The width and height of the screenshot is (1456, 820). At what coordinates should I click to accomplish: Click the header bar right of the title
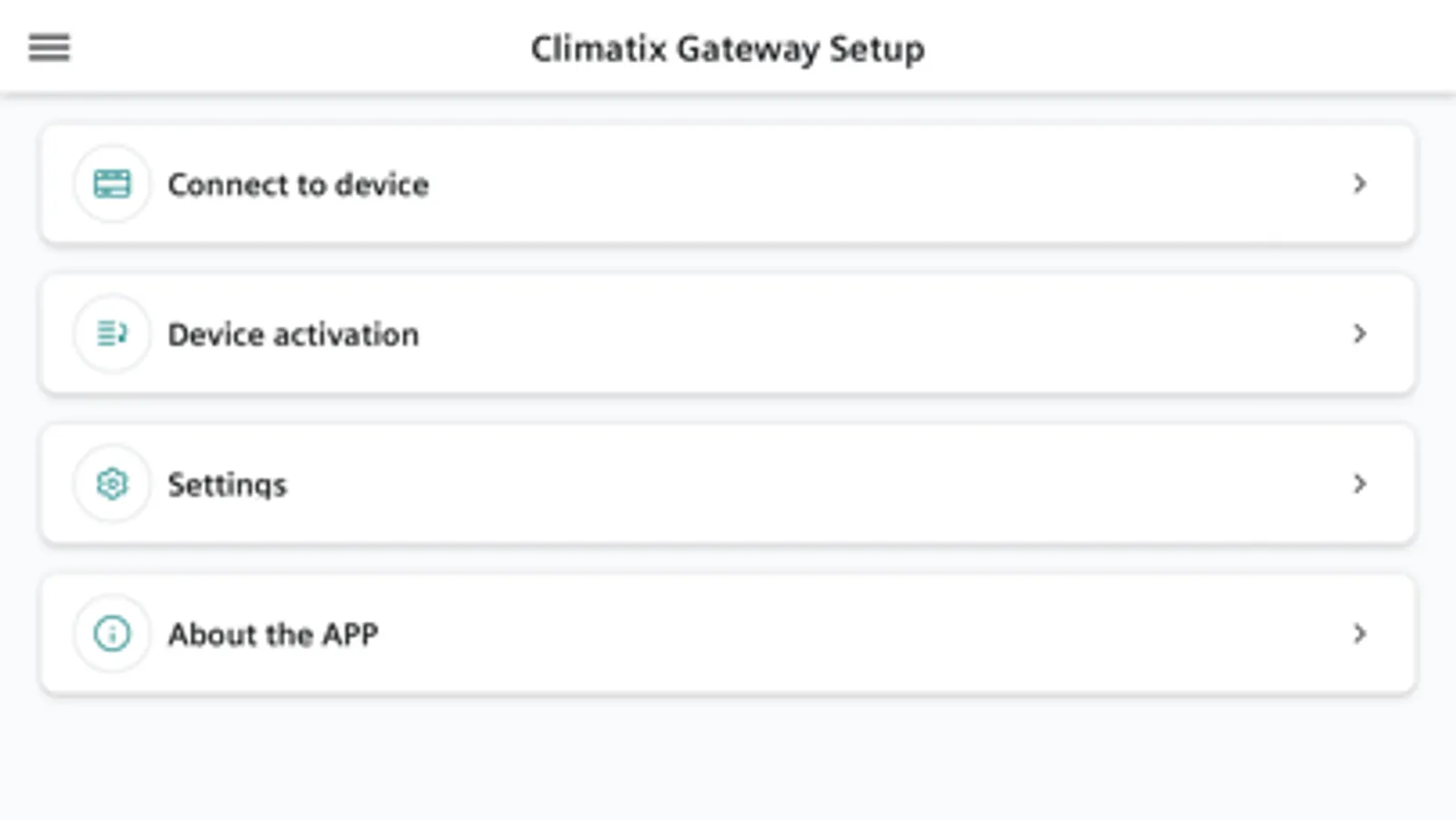[x=1184, y=47]
